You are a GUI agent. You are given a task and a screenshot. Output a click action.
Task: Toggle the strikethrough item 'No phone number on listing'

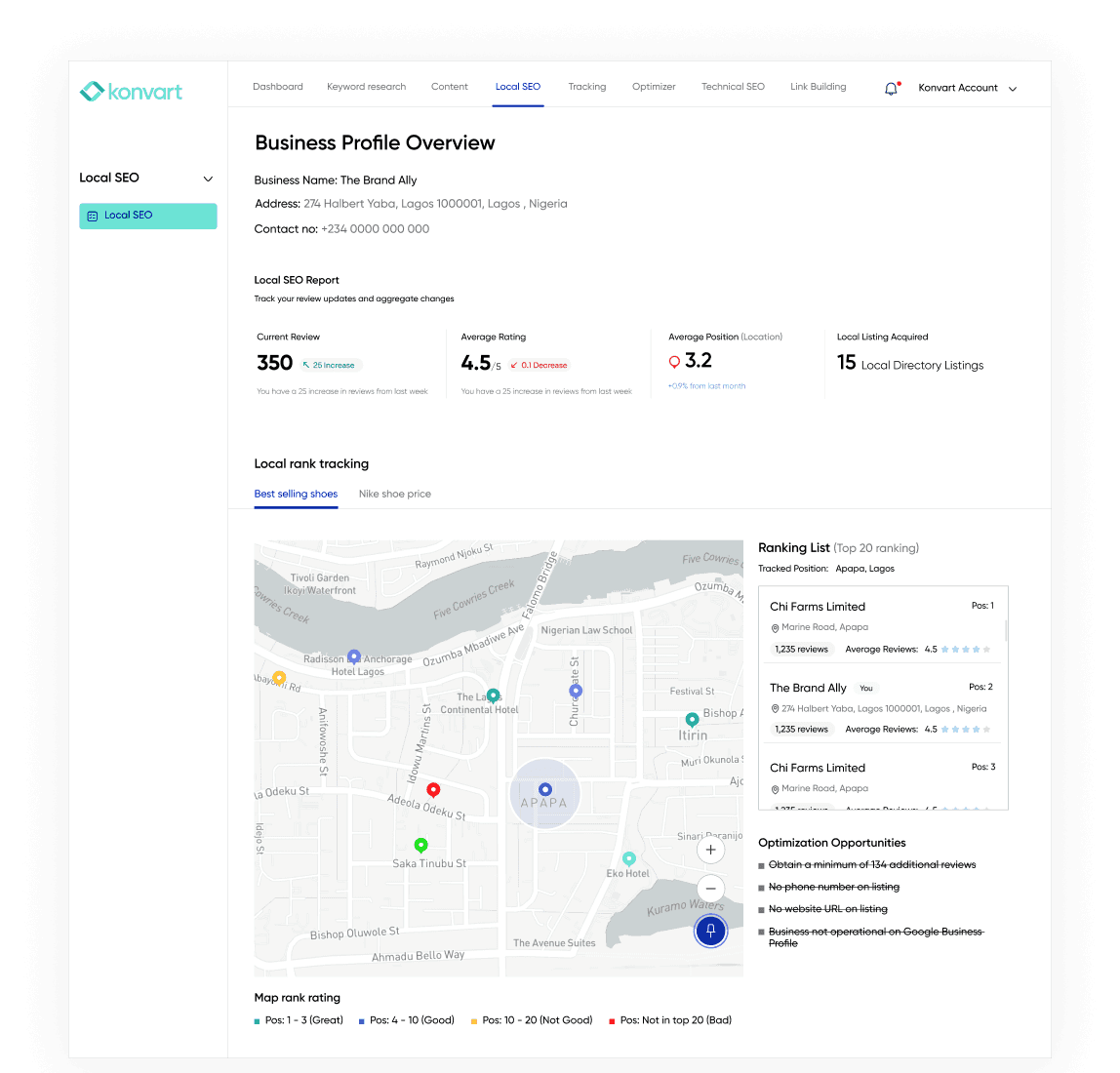tap(834, 887)
